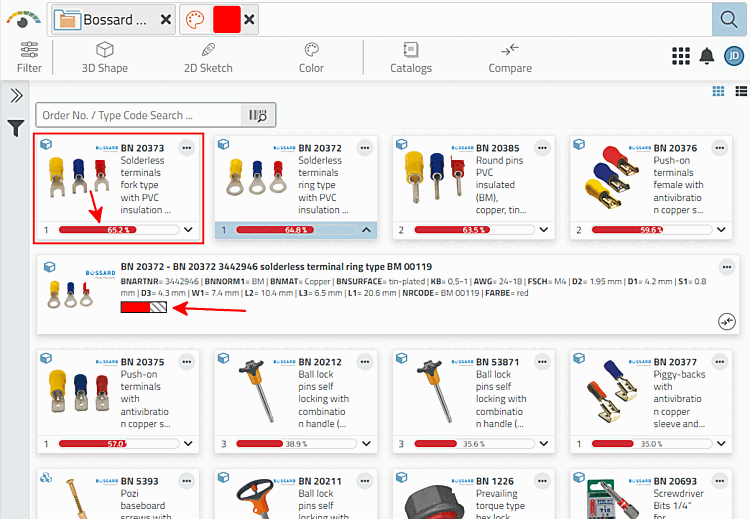Click the red color swatch in search bar

227,20
